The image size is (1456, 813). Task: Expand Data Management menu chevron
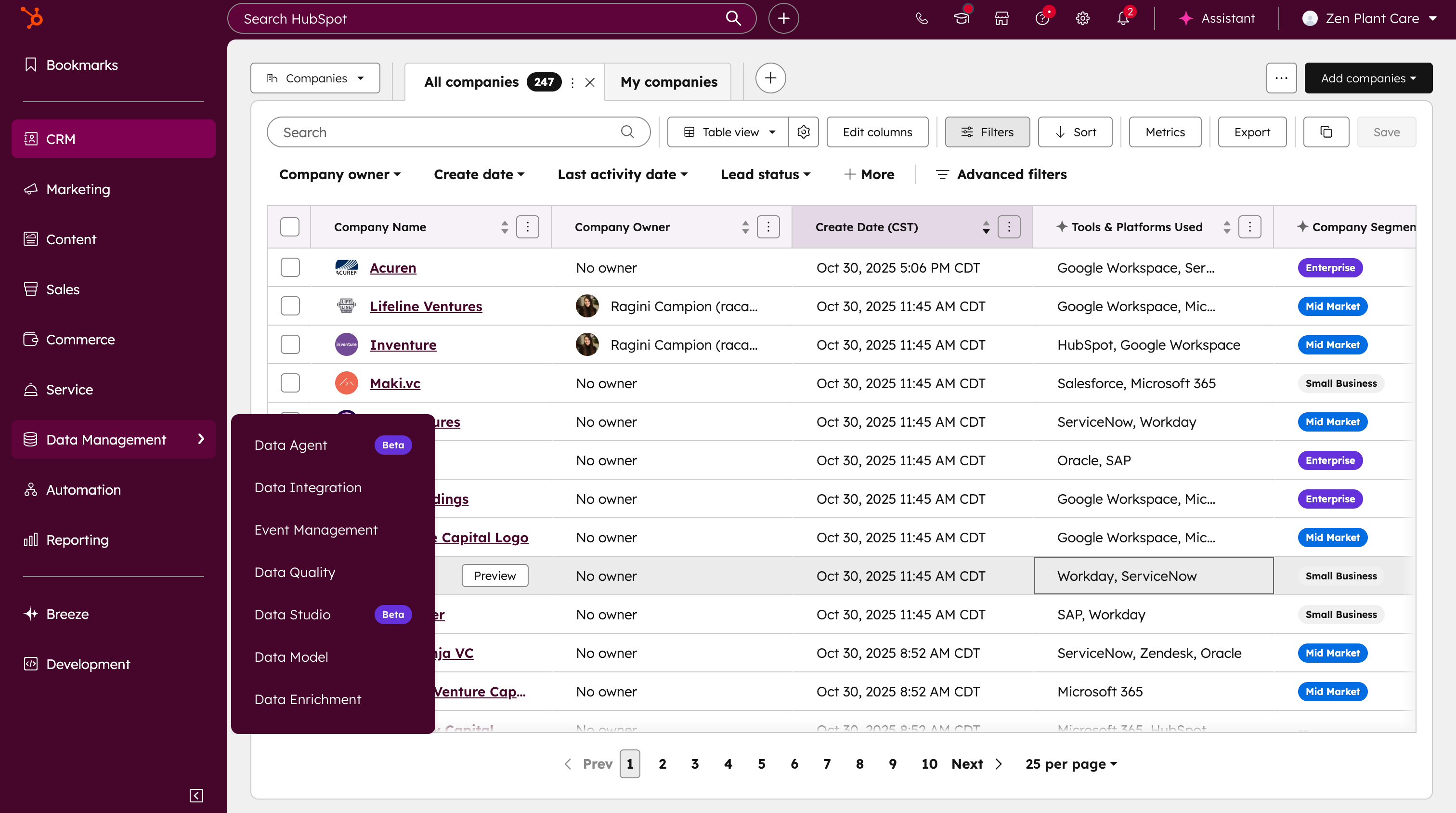pyautogui.click(x=201, y=439)
